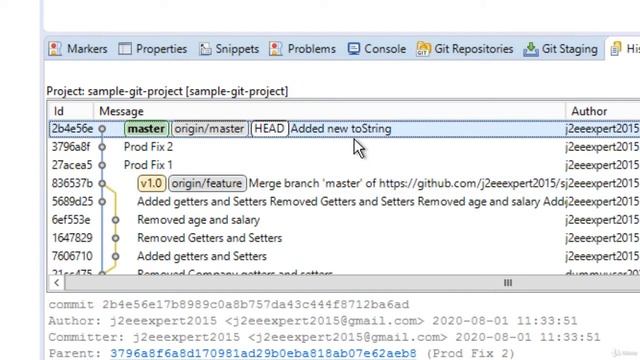Select Removed Getters and Setters commit

click(344, 238)
